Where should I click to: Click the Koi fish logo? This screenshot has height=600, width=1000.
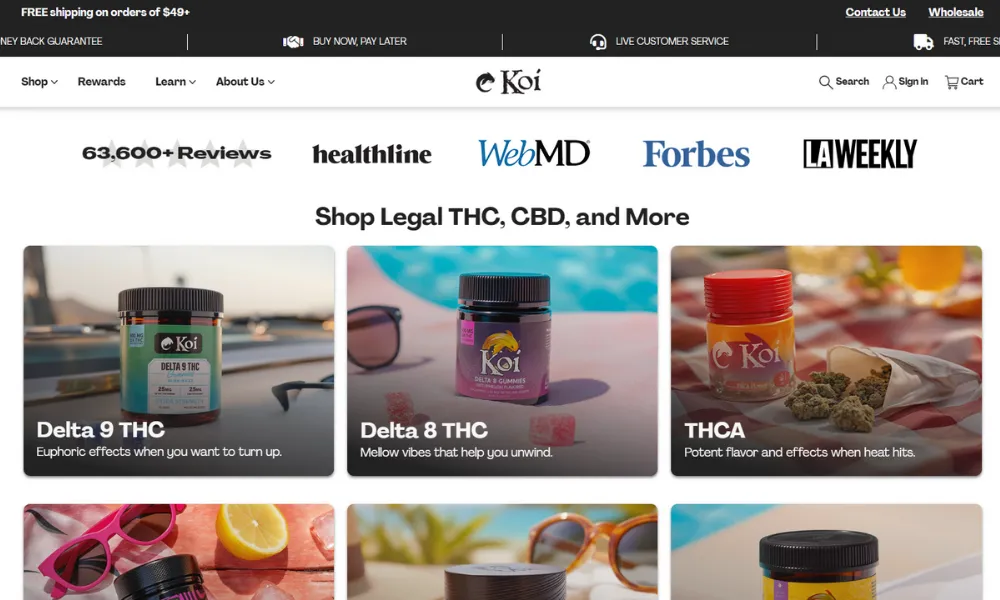pyautogui.click(x=508, y=82)
